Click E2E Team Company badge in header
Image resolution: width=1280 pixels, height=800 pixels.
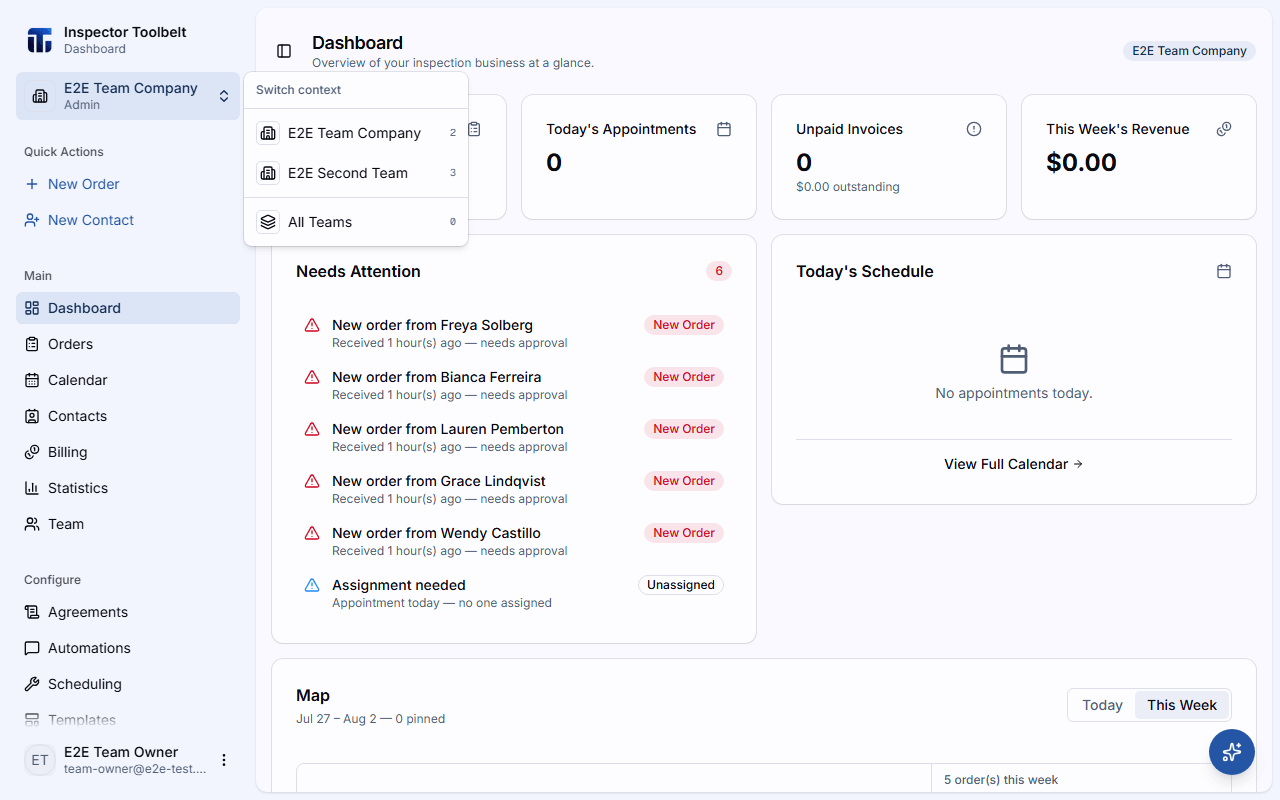click(1189, 51)
